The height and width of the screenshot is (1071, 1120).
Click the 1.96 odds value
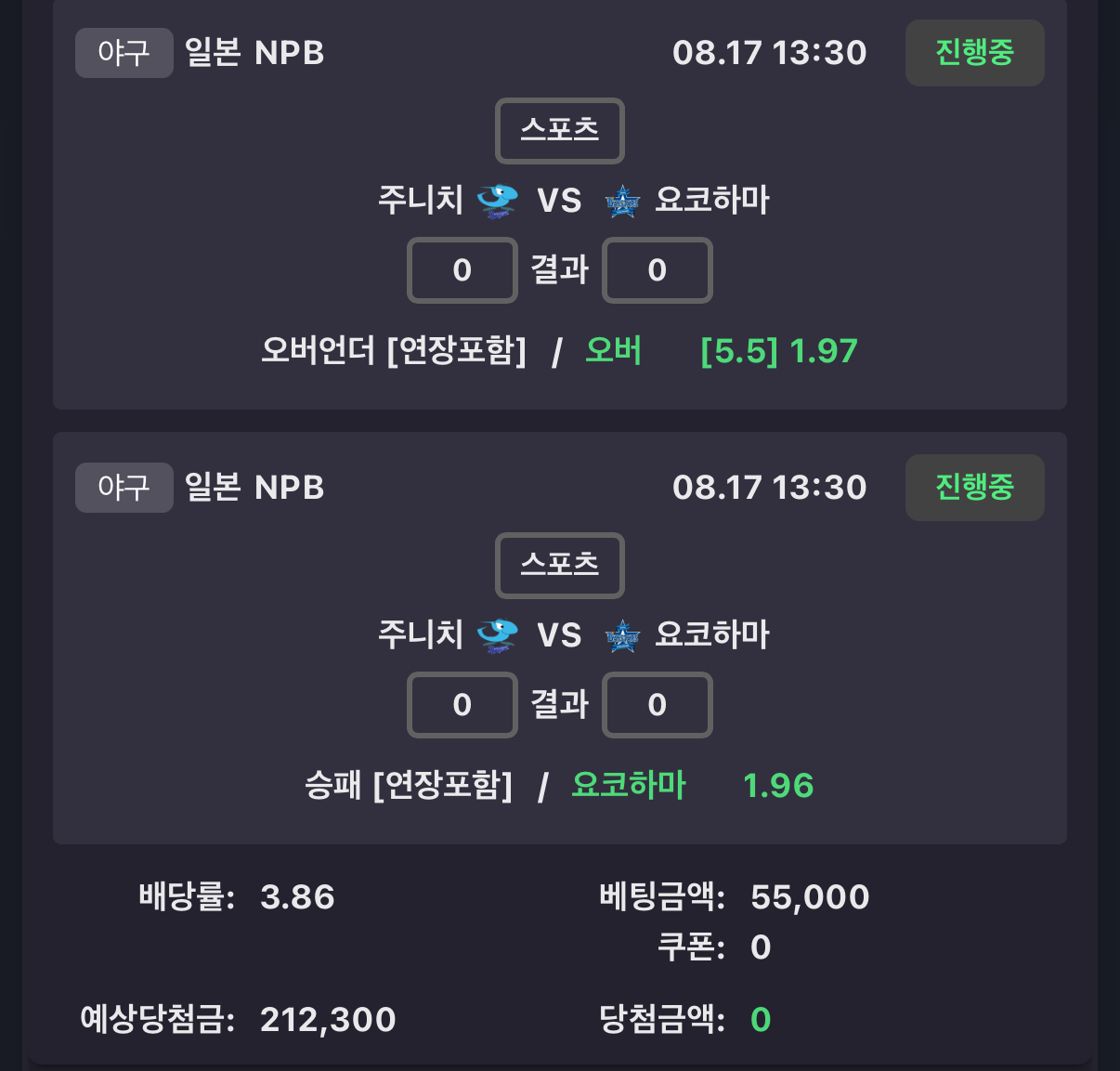point(778,786)
